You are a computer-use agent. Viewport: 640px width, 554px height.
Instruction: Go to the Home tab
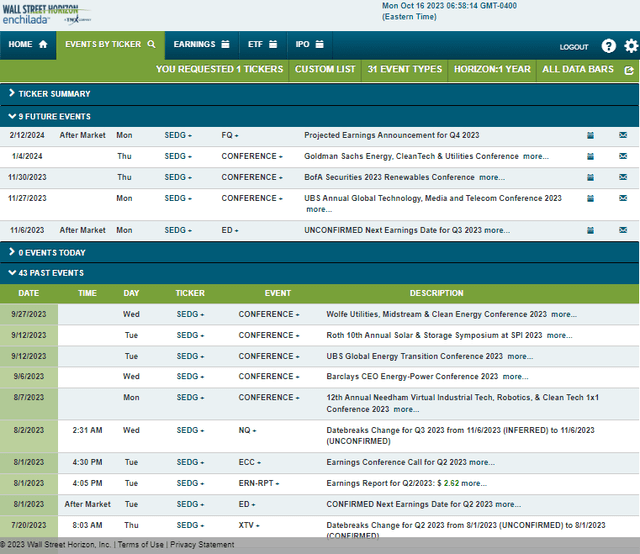(x=28, y=44)
